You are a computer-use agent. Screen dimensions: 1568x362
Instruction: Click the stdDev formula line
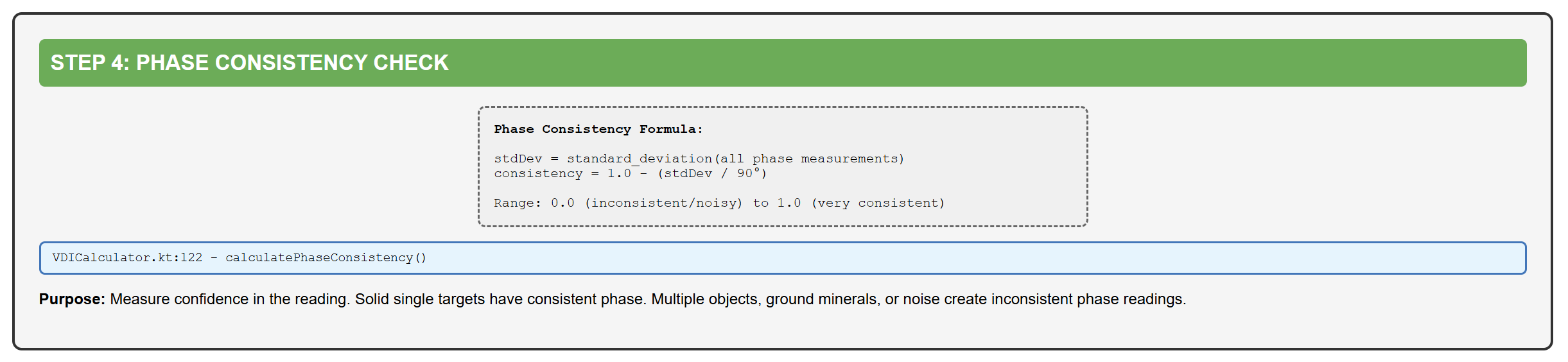coord(699,159)
